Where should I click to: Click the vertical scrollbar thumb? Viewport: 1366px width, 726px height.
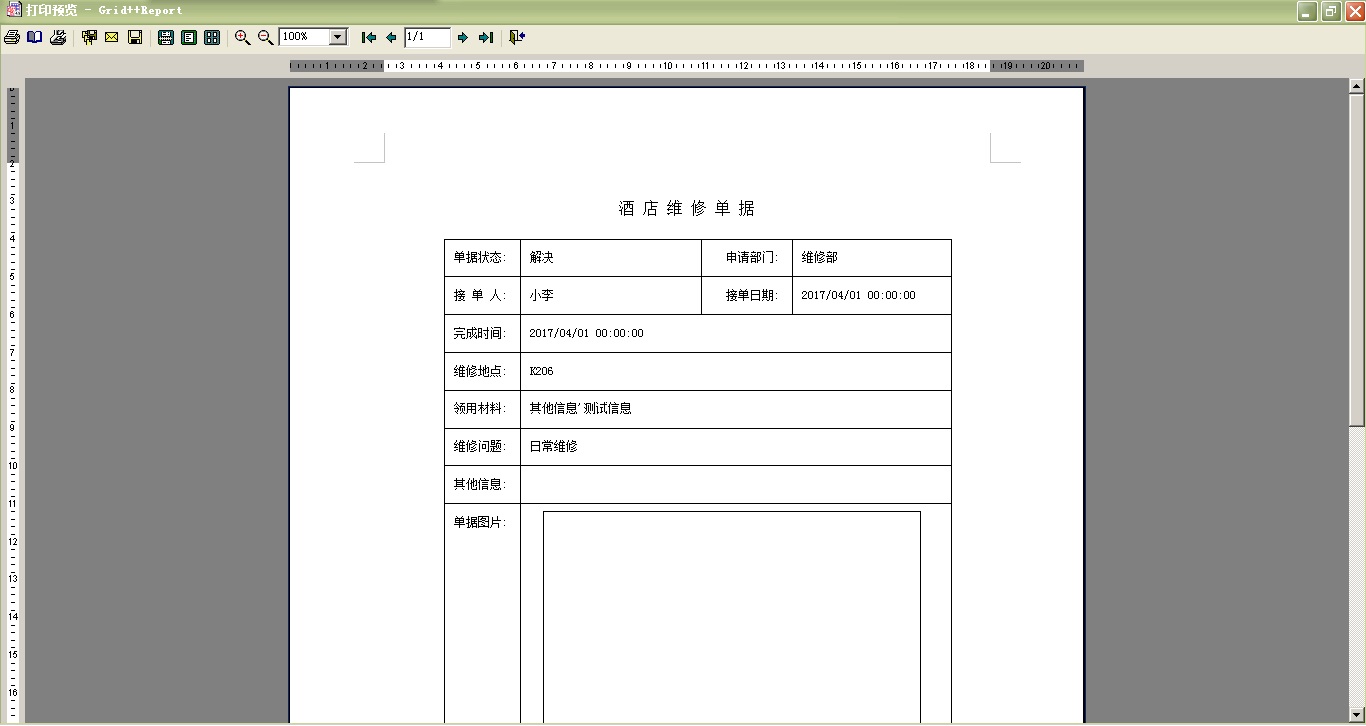[x=1357, y=261]
